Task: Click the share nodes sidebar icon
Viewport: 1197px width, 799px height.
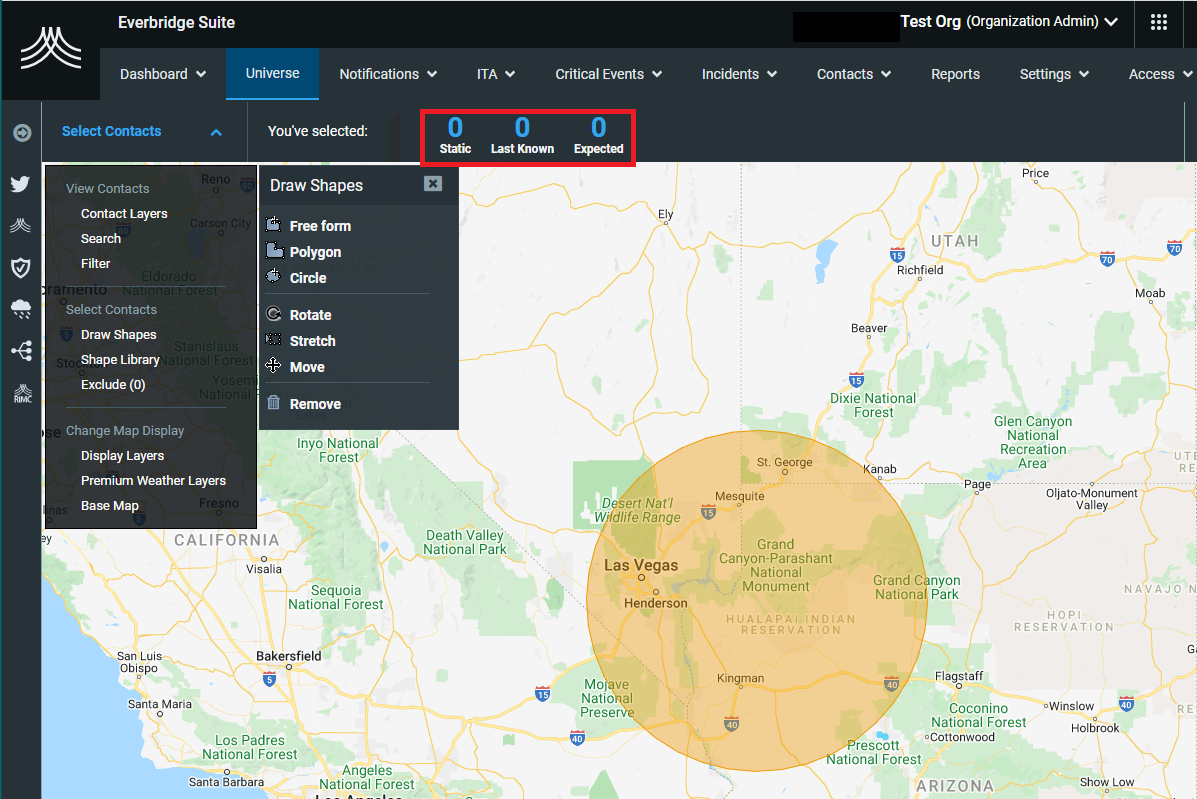Action: point(20,351)
